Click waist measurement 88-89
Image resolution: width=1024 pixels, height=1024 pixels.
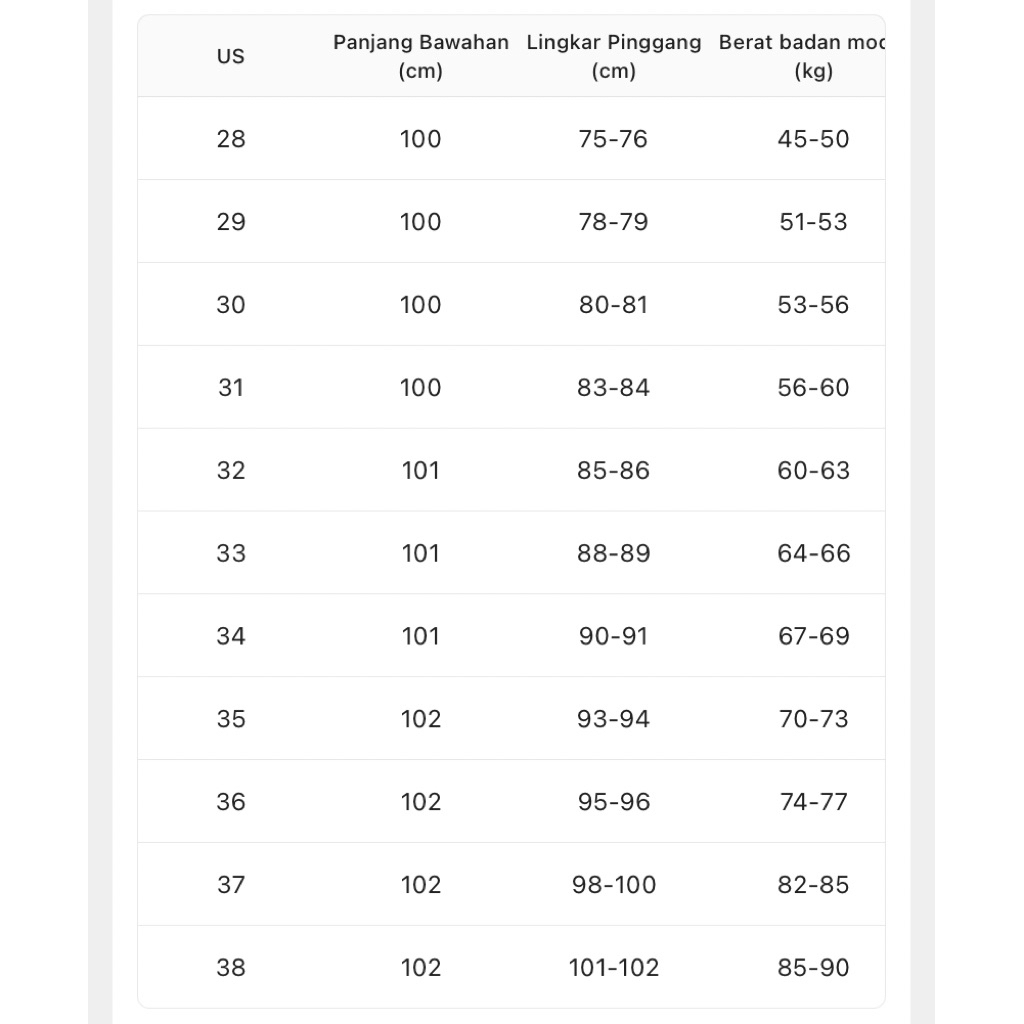613,554
